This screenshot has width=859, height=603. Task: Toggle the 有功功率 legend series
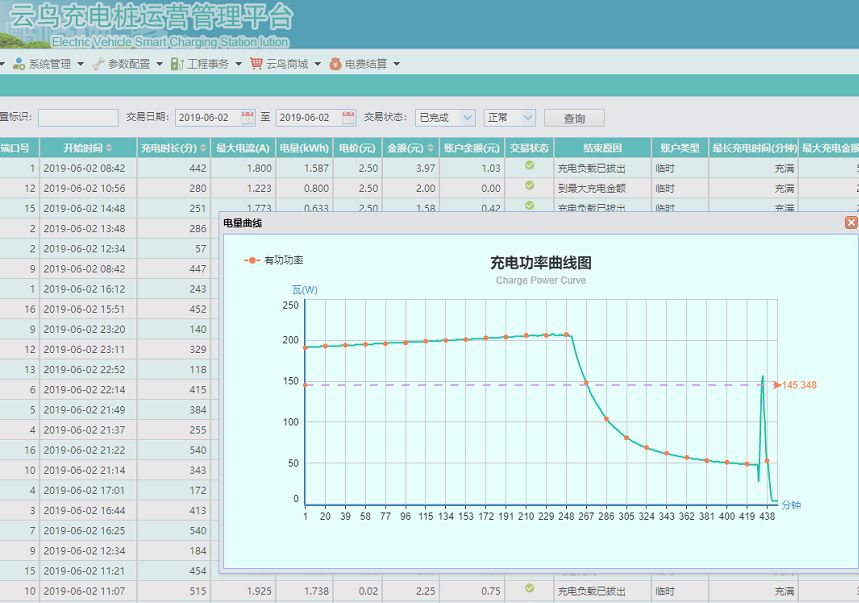pos(274,261)
